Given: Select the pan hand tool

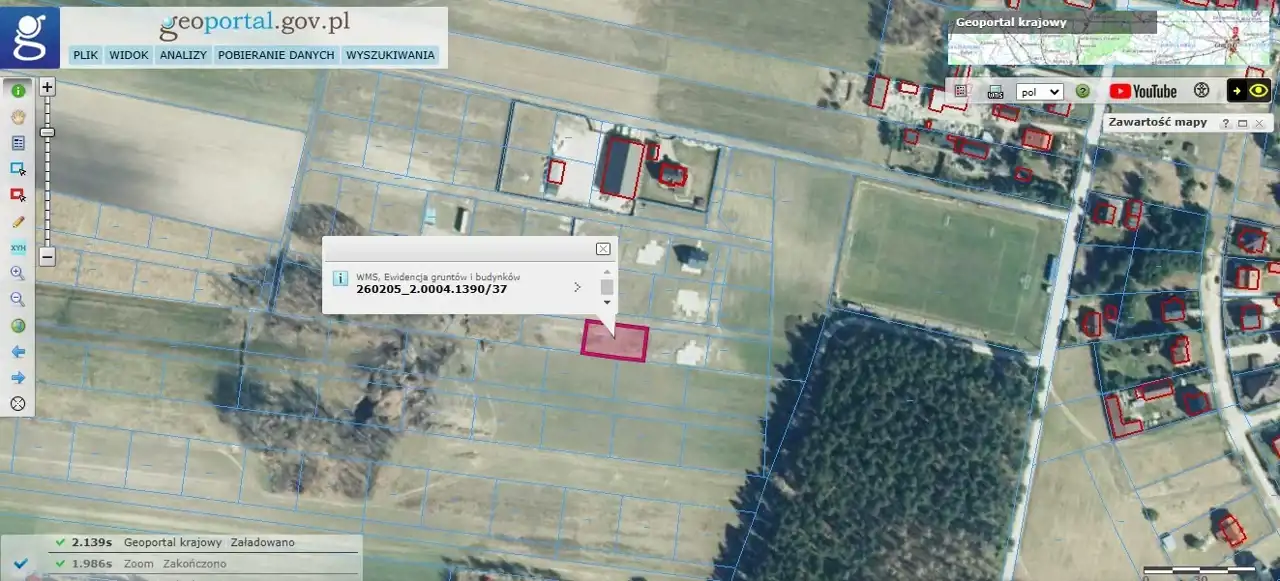Looking at the screenshot, I should (x=17, y=116).
